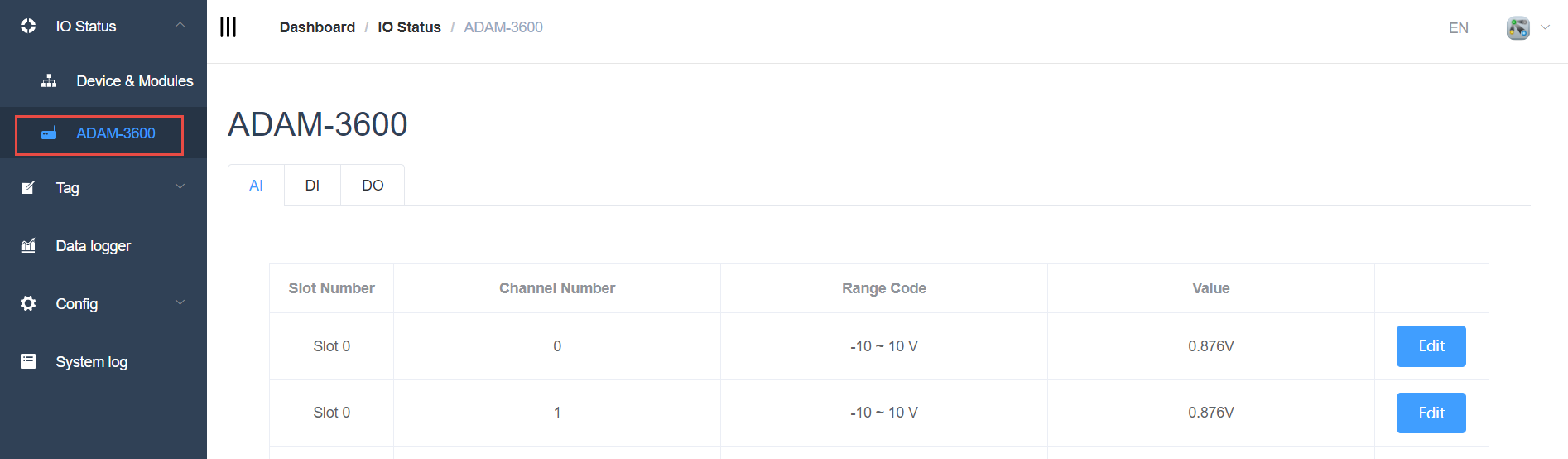Screen dimensions: 1568x459
Task: Open the user profile dropdown arrow
Action: [1545, 27]
